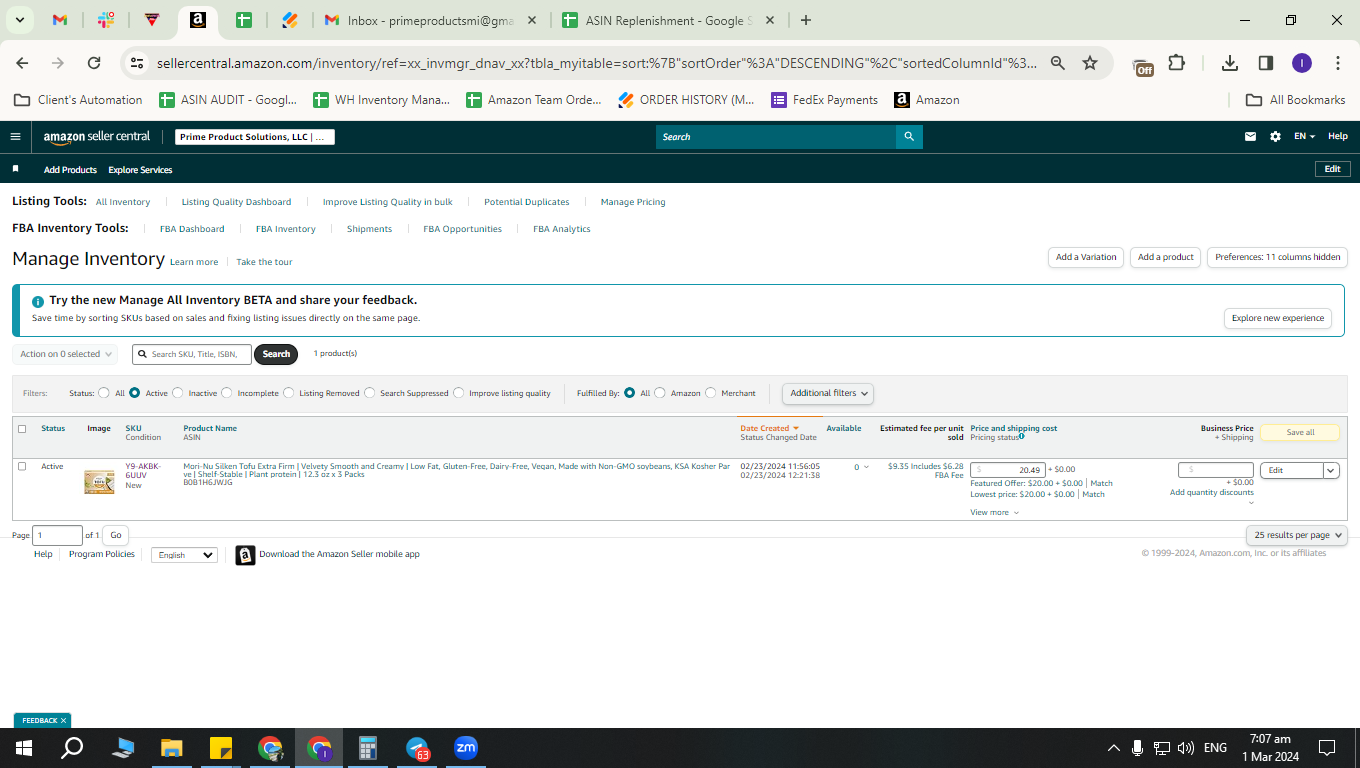This screenshot has width=1360, height=768.
Task: Click the search magnifier button in header
Action: point(909,137)
